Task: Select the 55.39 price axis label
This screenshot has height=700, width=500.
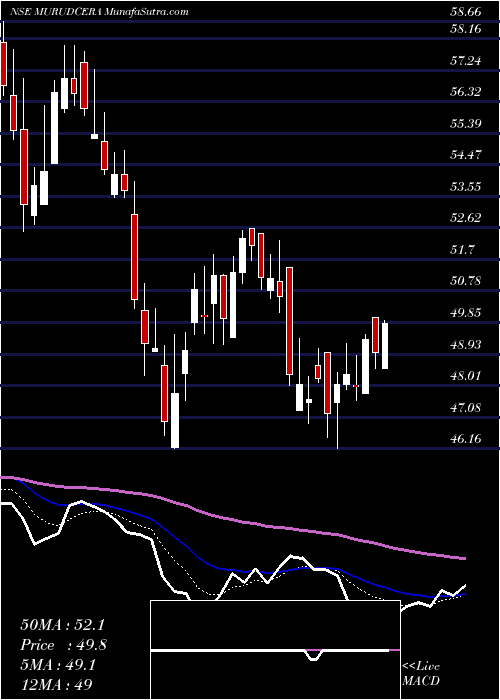Action: coord(465,123)
